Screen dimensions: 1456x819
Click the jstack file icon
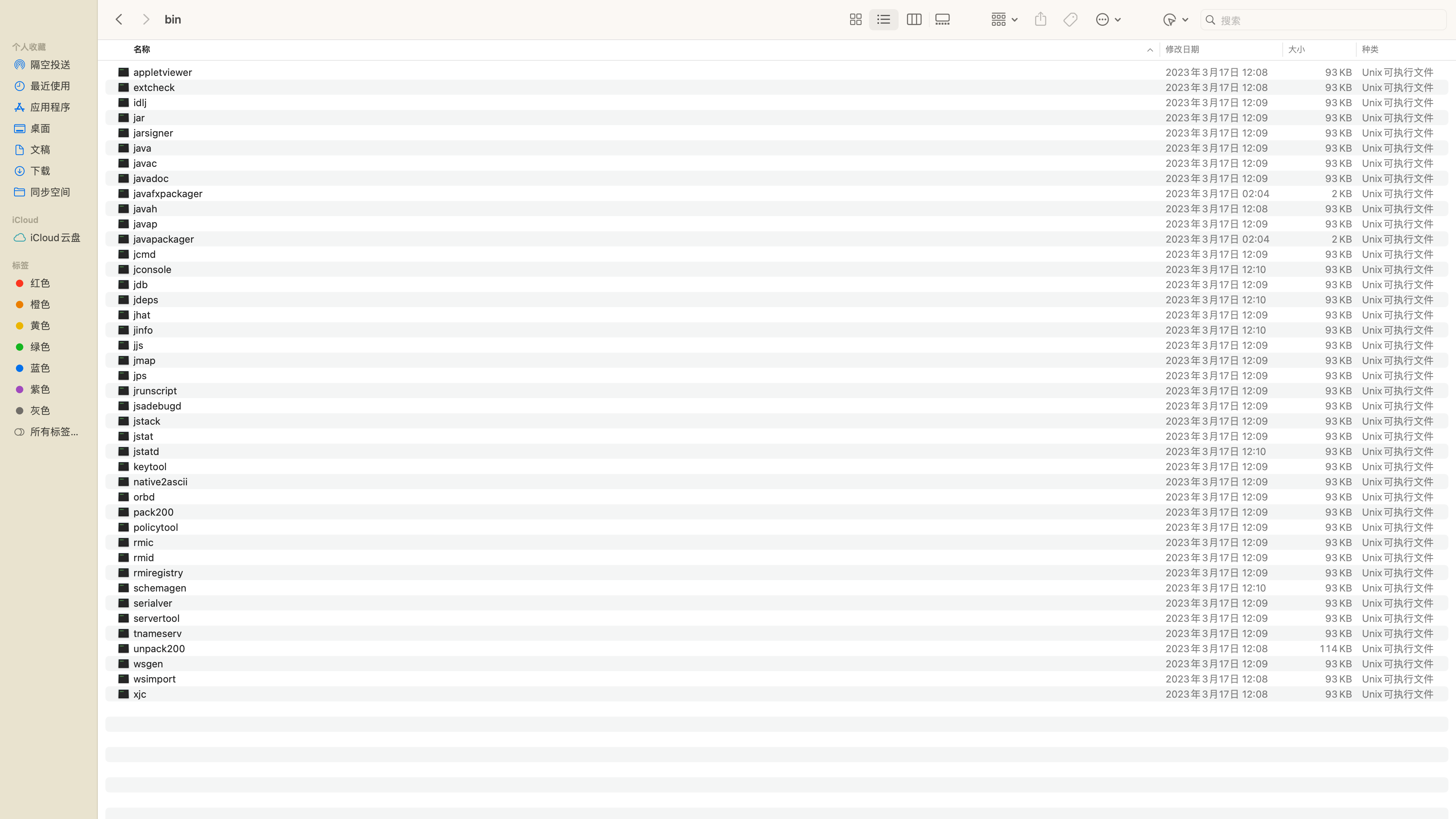(x=123, y=421)
